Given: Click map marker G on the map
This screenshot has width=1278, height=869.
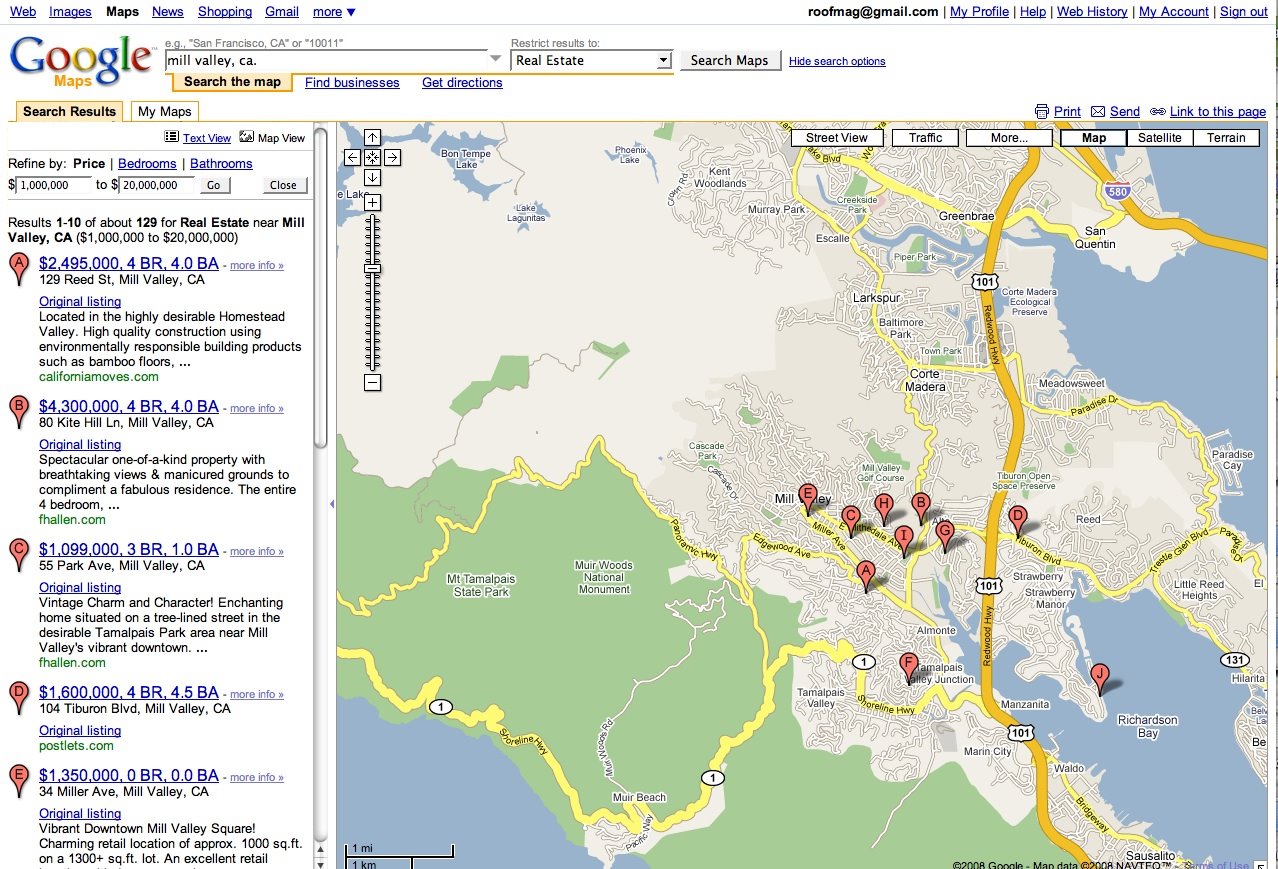Looking at the screenshot, I should 944,535.
